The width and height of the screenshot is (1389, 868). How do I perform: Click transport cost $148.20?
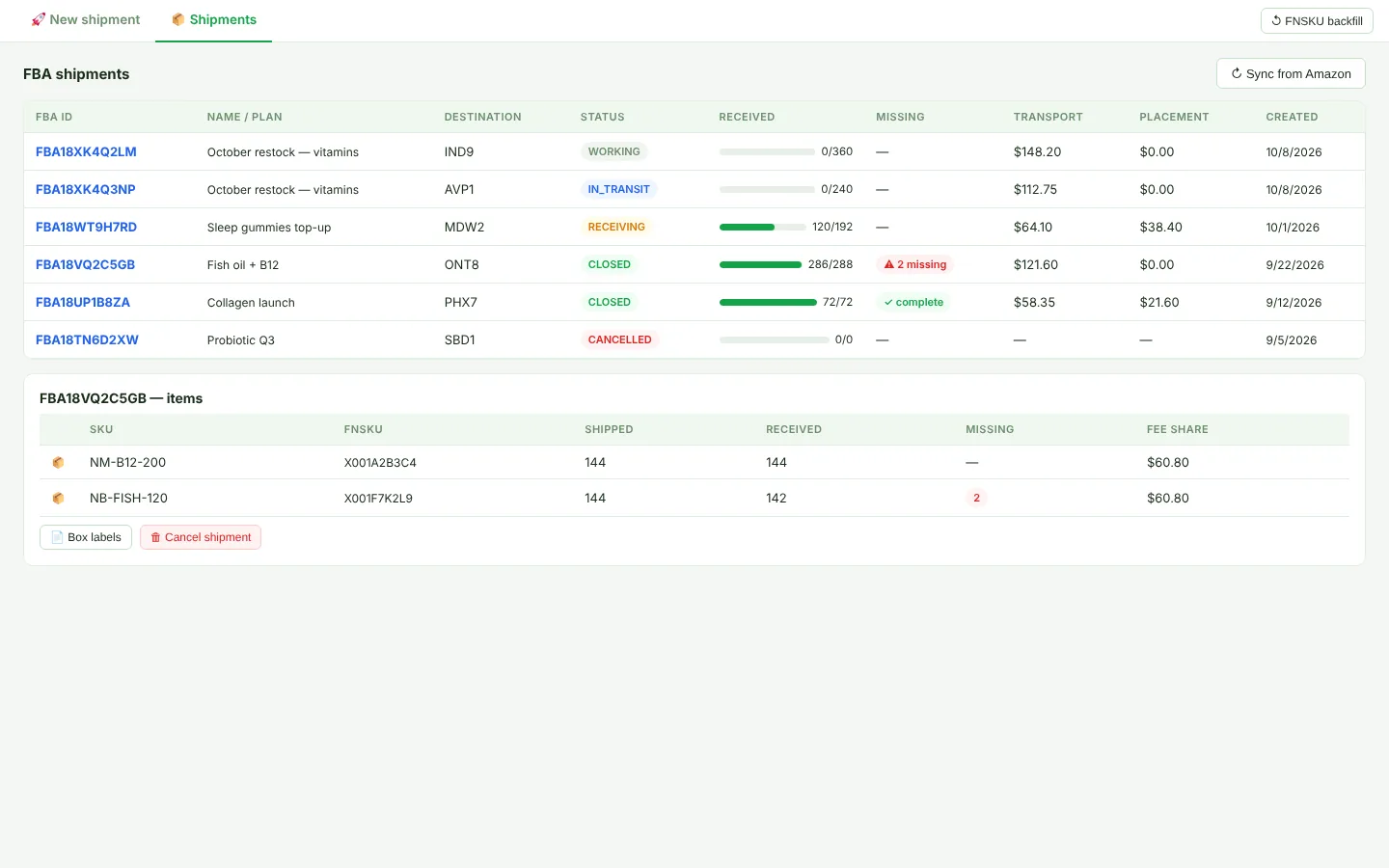tap(1037, 151)
